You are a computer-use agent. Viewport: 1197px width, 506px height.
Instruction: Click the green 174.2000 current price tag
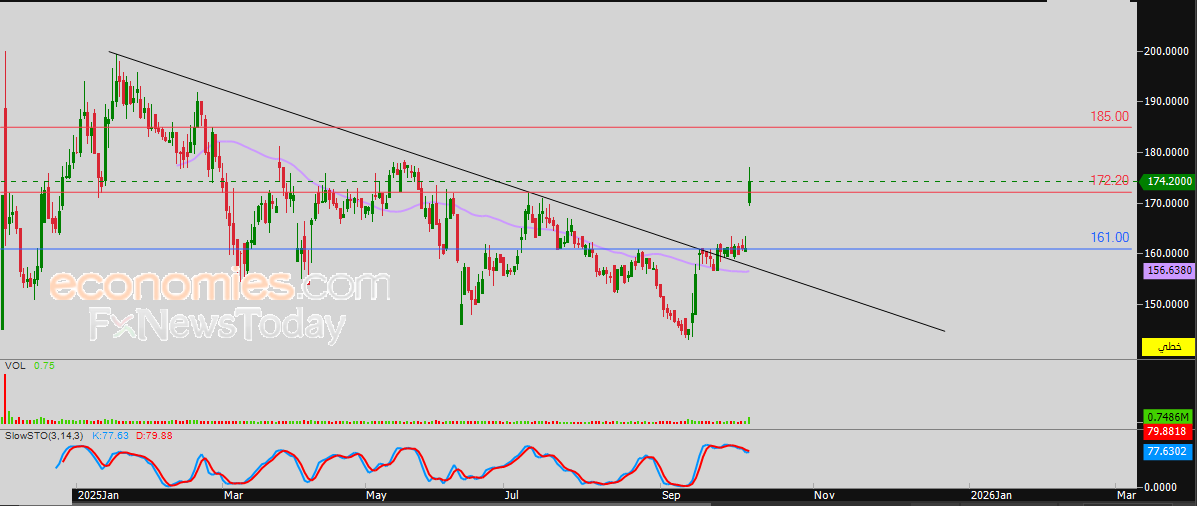1168,182
